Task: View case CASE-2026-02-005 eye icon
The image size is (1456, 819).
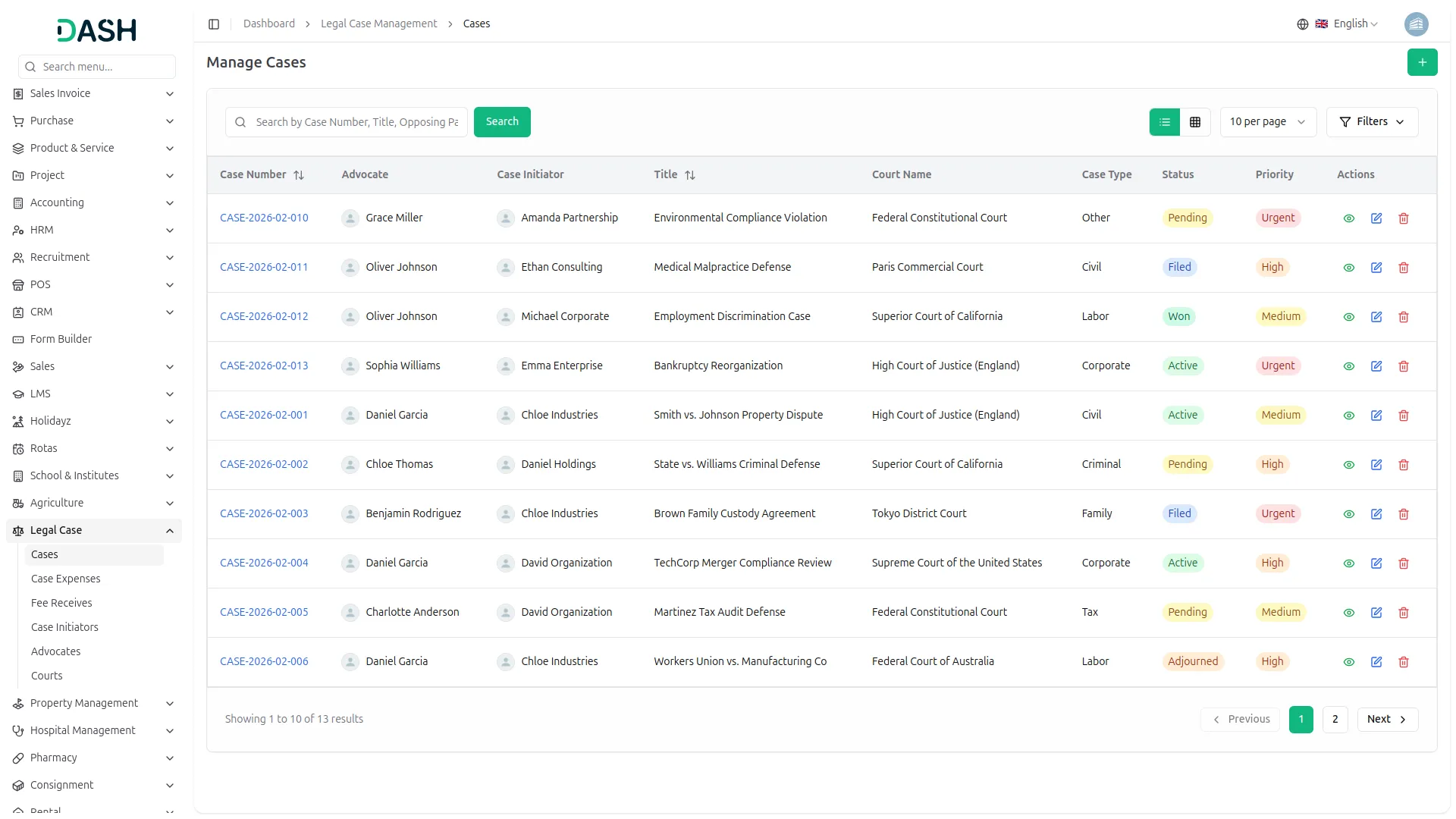Action: pos(1348,613)
